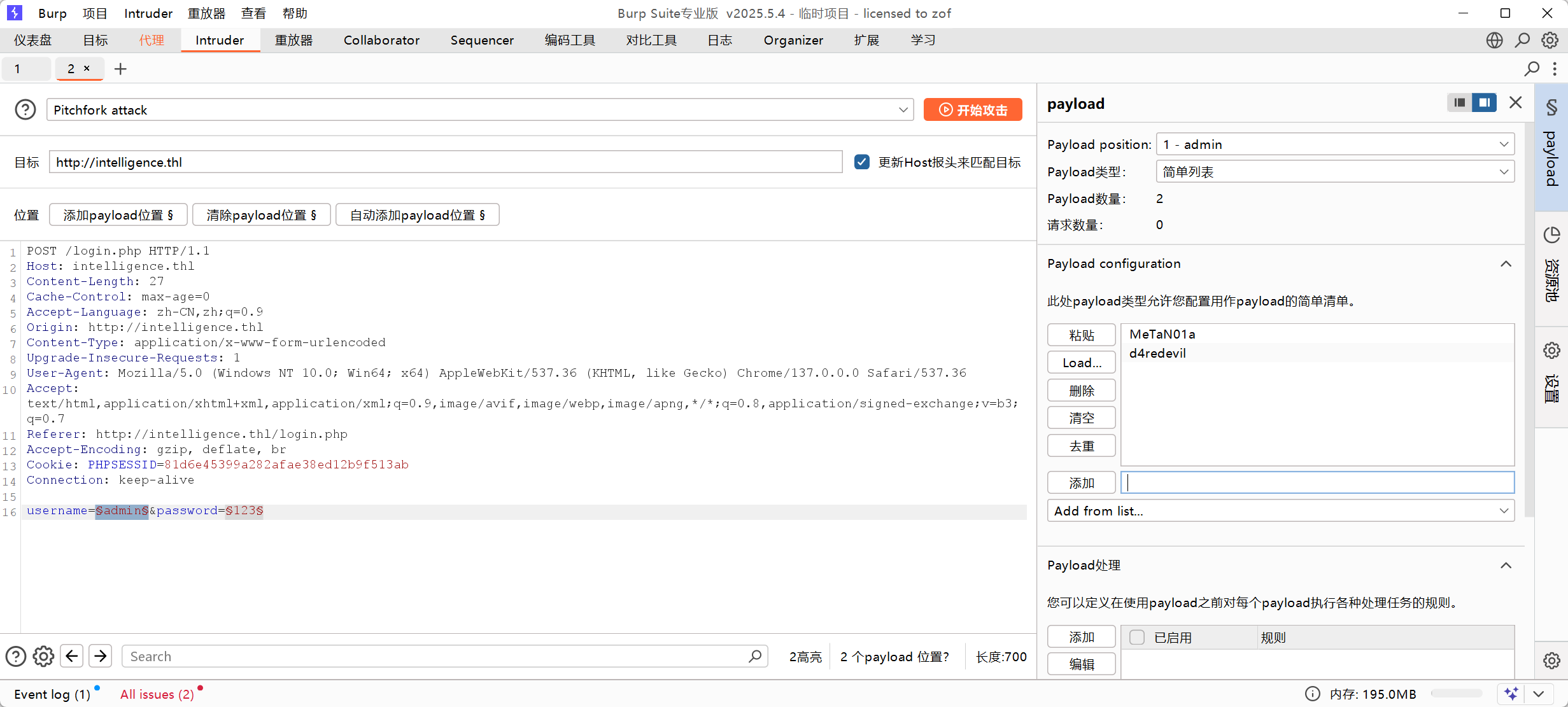1568x707 pixels.
Task: Open the AI sparkle icon in status bar
Action: click(x=1512, y=694)
